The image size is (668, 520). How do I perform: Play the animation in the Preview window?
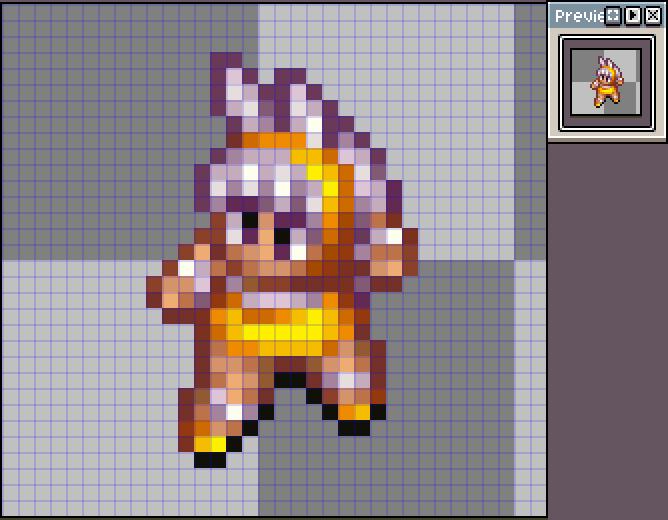[x=633, y=16]
